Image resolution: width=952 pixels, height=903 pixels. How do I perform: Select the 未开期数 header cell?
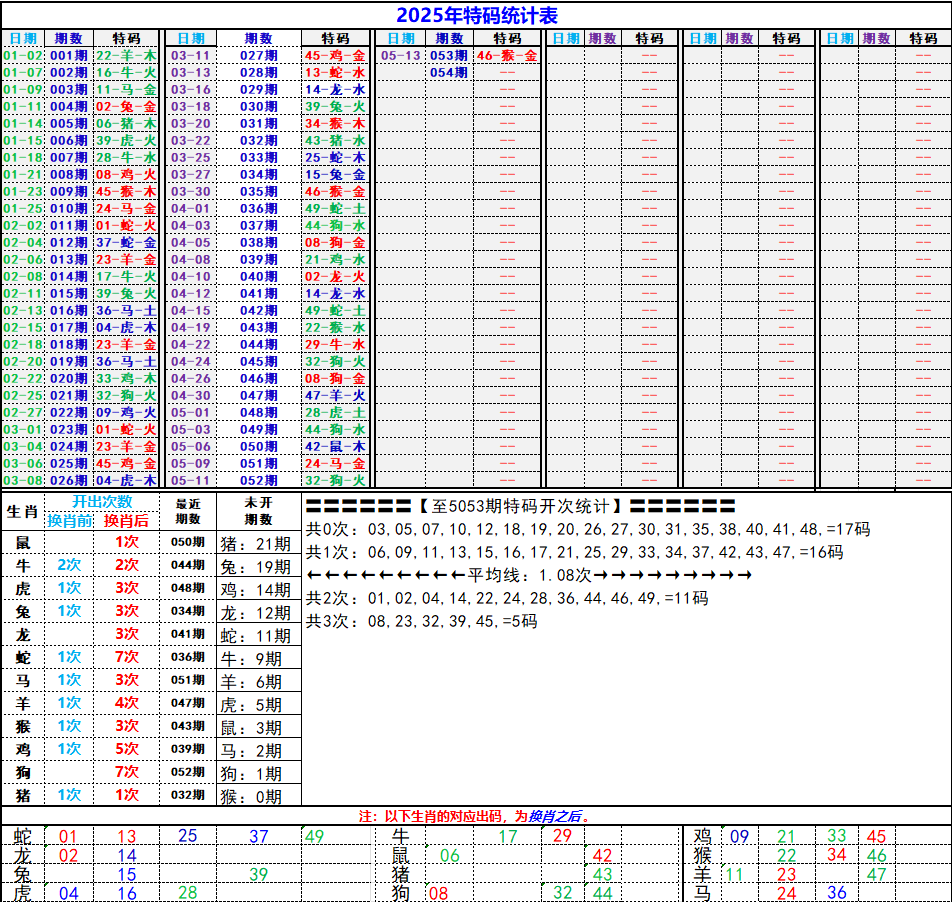(259, 511)
